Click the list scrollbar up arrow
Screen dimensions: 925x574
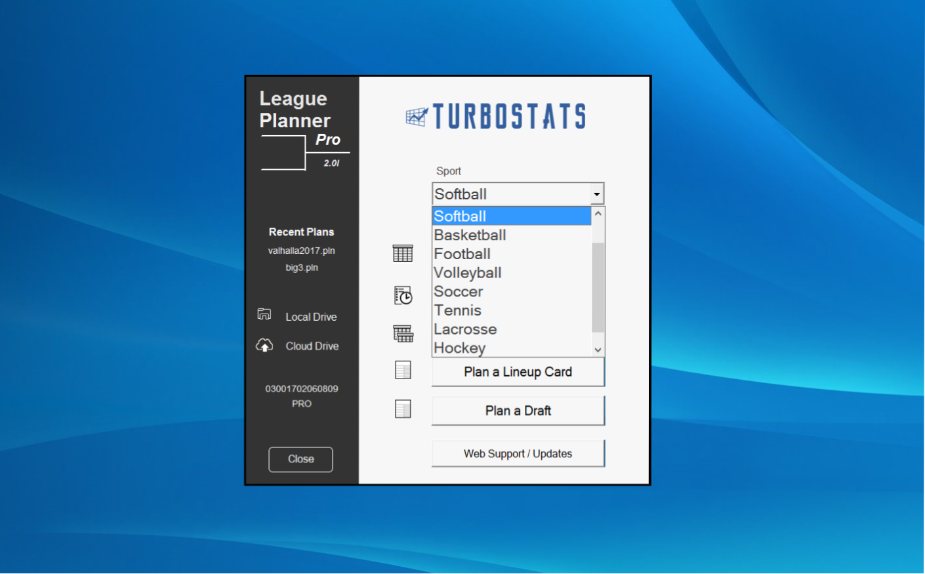click(598, 214)
